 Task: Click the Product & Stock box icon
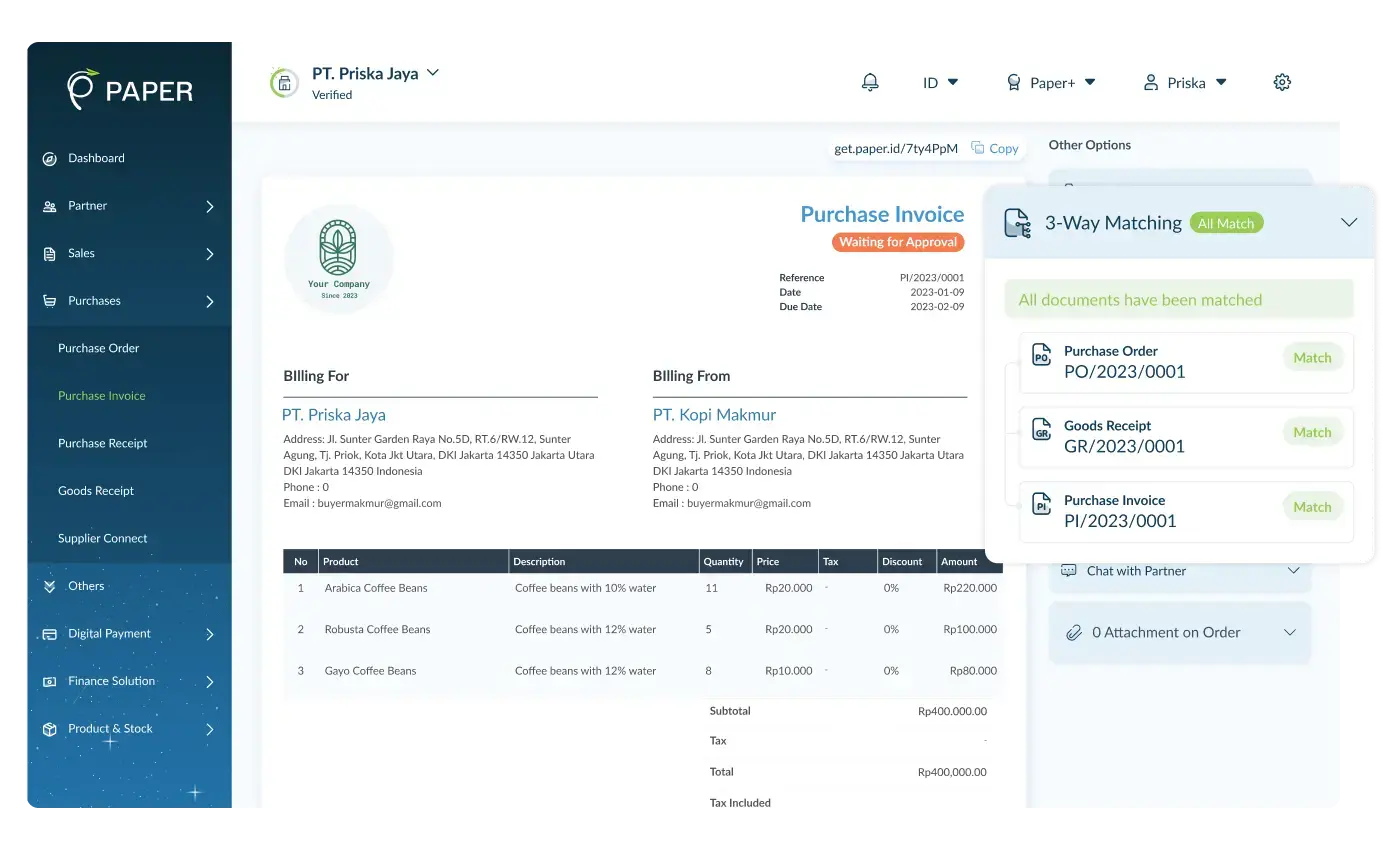[x=49, y=729]
